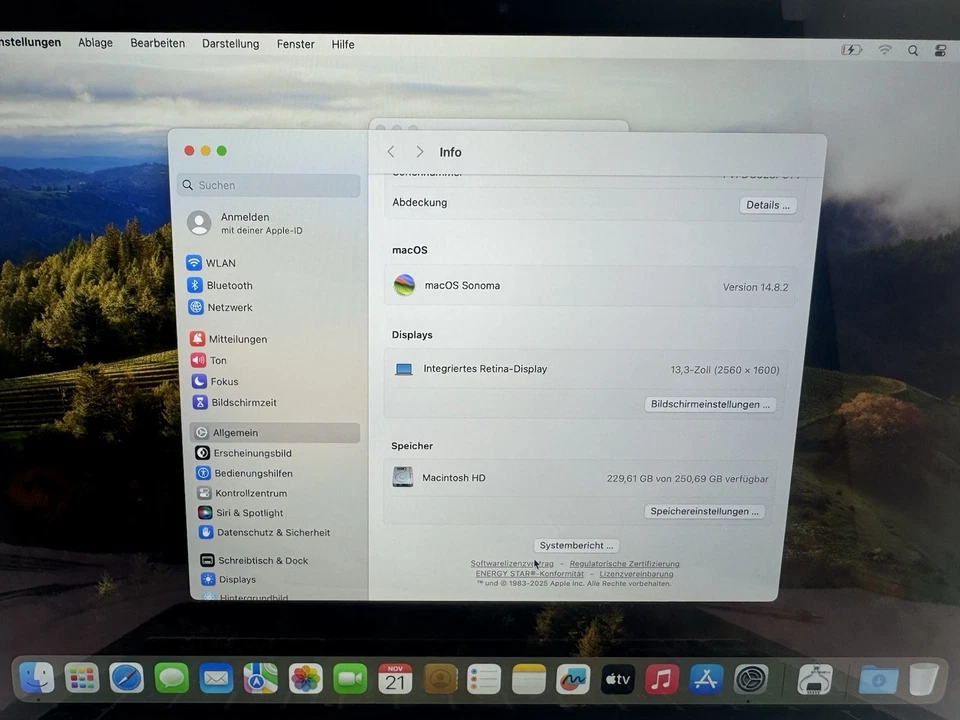Open Bedienungshilfen settings
Viewport: 960px width, 720px height.
(x=244, y=473)
